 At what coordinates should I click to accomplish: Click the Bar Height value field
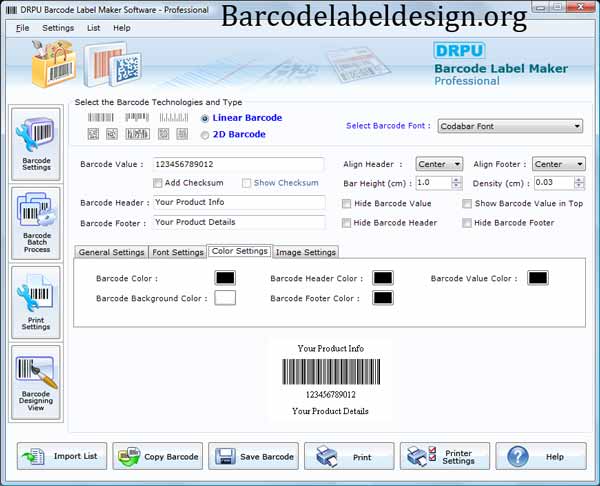(434, 183)
